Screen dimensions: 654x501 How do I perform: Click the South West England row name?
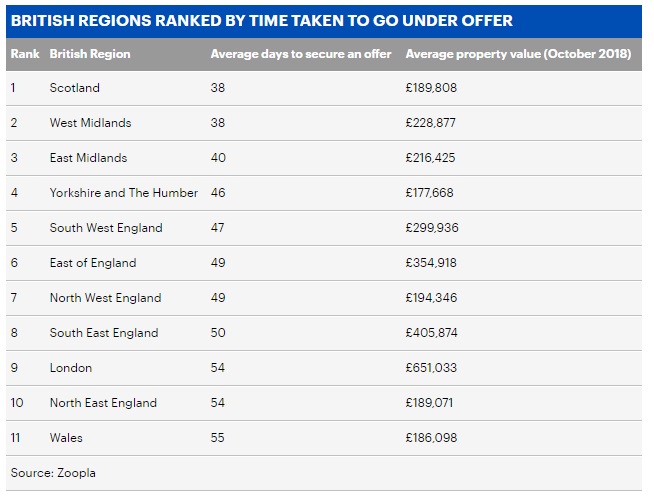tap(106, 228)
